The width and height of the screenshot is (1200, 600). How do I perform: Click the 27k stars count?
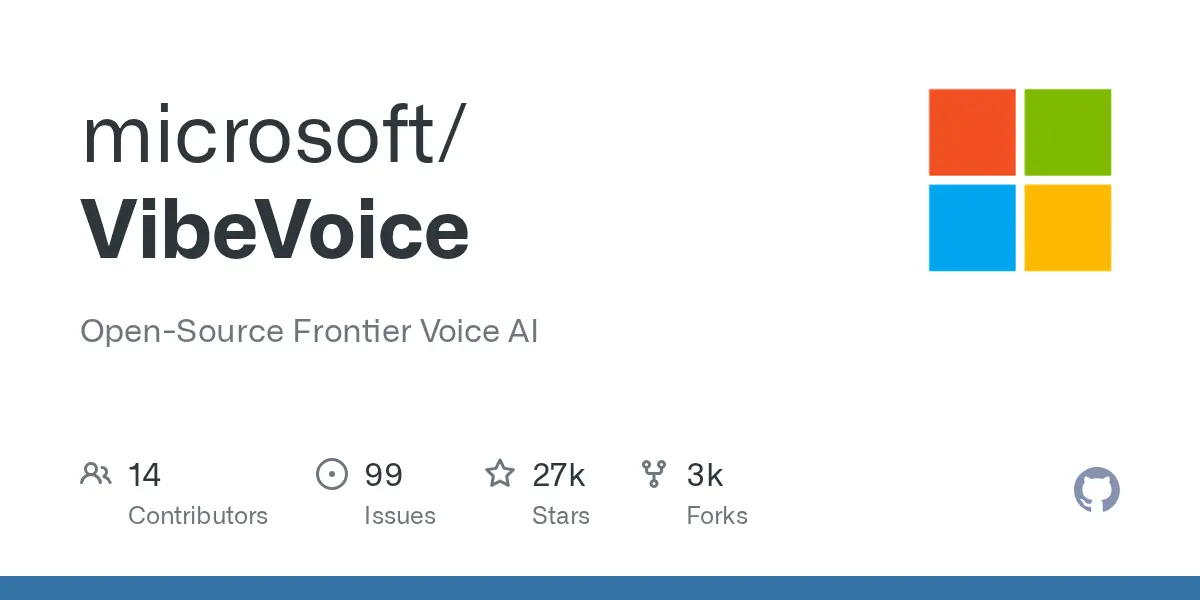click(x=558, y=474)
